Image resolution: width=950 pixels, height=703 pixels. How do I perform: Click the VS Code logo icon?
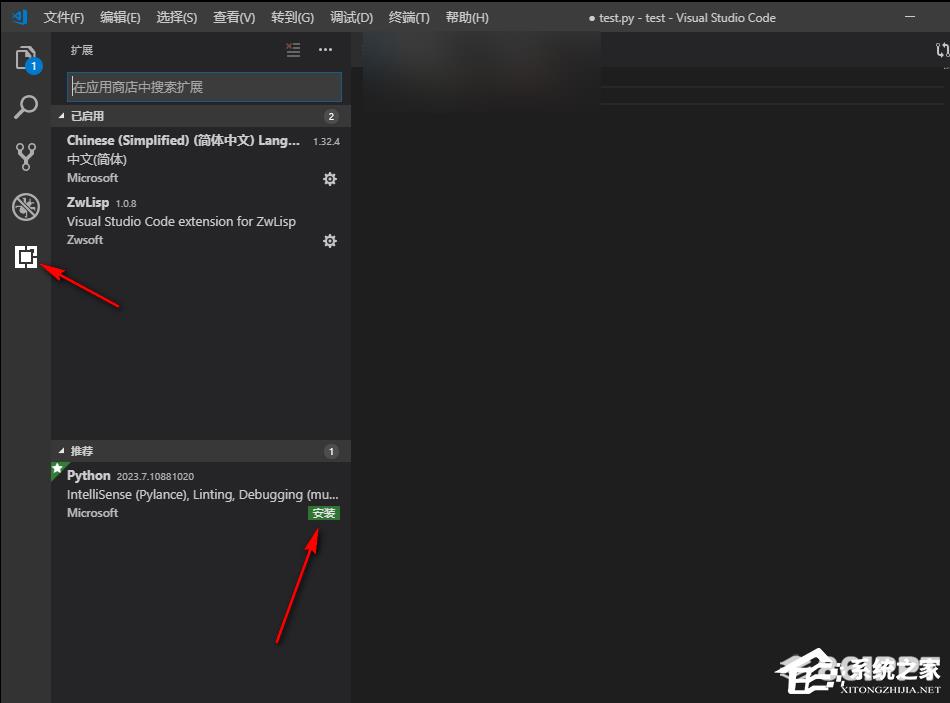pyautogui.click(x=19, y=17)
